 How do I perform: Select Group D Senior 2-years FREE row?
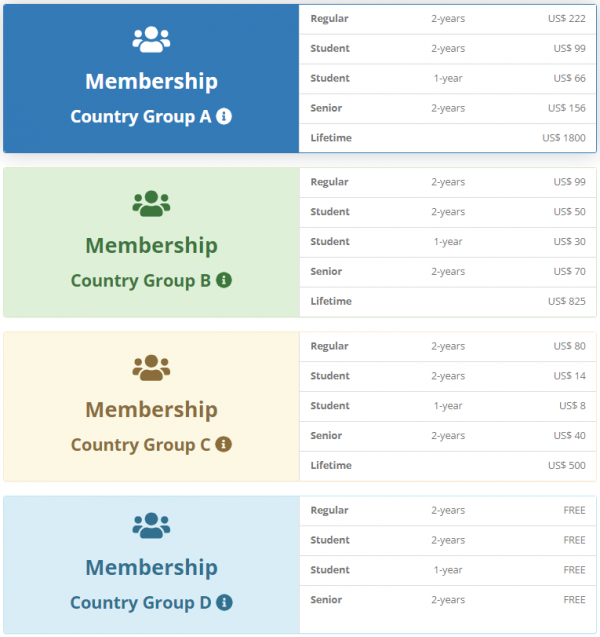tap(448, 600)
